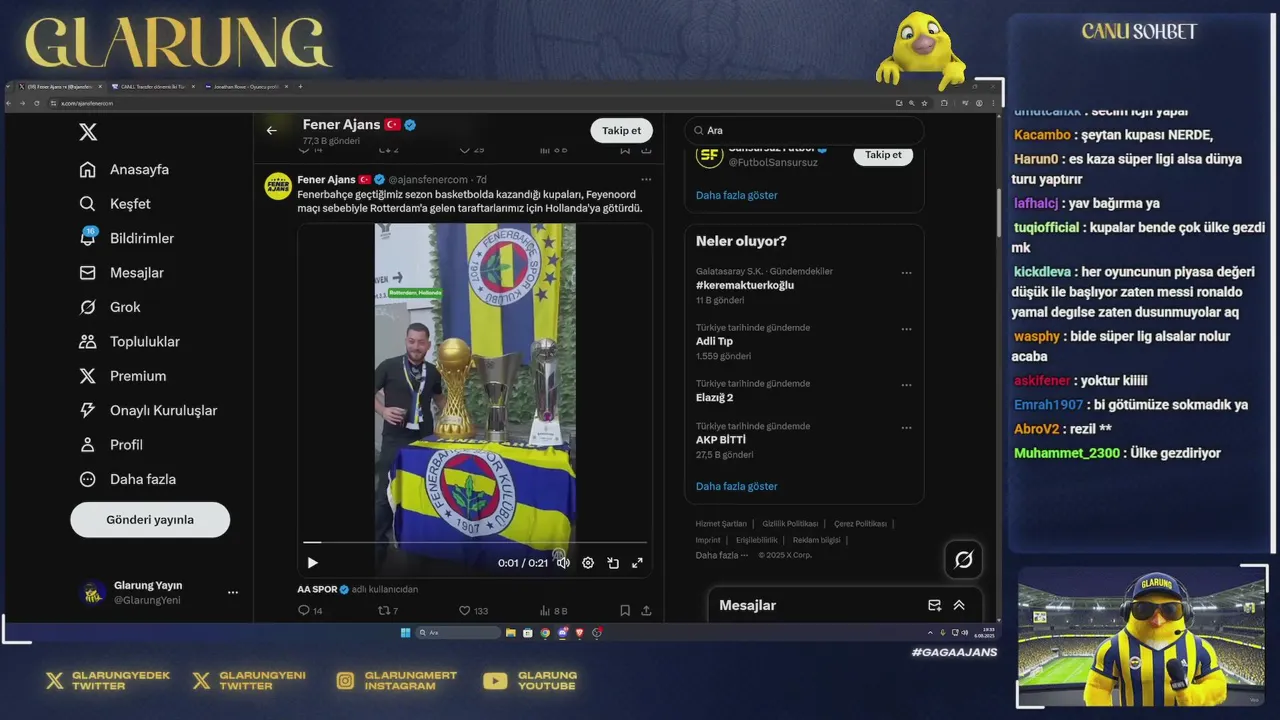Repost the tweet with 7 reposts
The image size is (1280, 720).
tap(388, 611)
